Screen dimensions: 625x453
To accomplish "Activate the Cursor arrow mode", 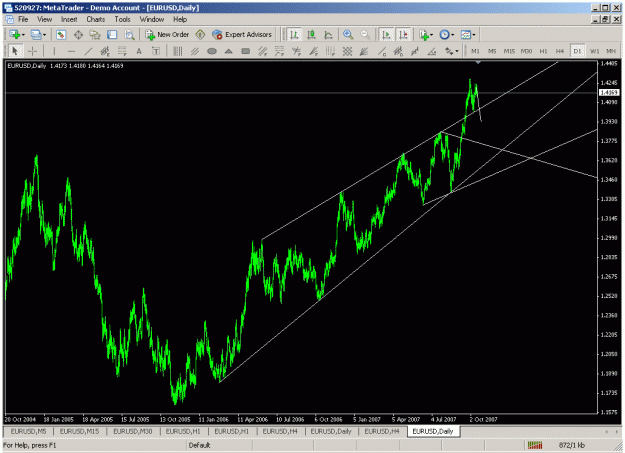I will (x=15, y=51).
